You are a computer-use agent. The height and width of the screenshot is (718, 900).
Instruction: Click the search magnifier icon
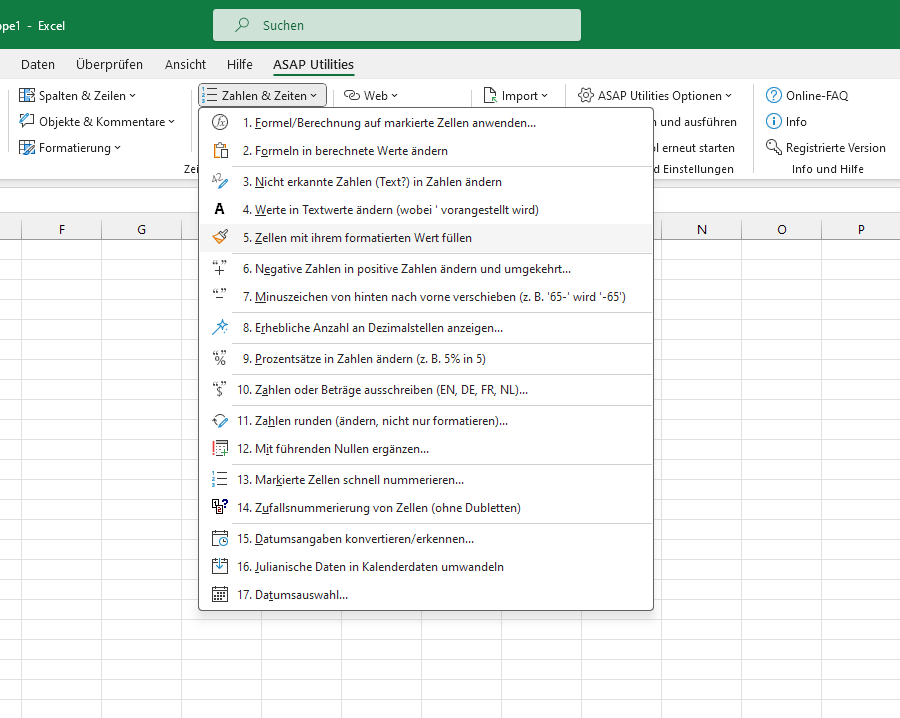pos(242,25)
